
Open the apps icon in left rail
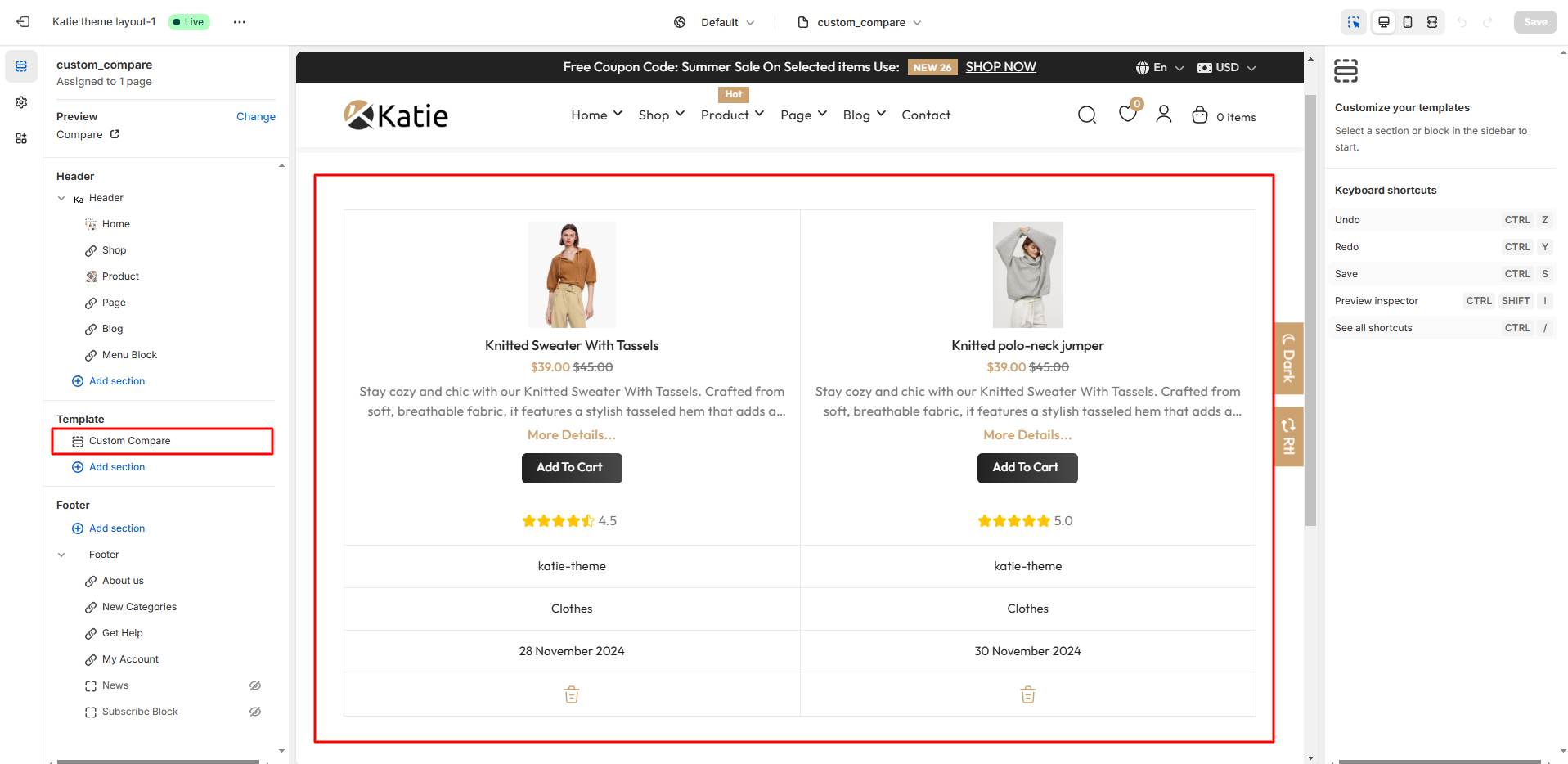[x=21, y=138]
